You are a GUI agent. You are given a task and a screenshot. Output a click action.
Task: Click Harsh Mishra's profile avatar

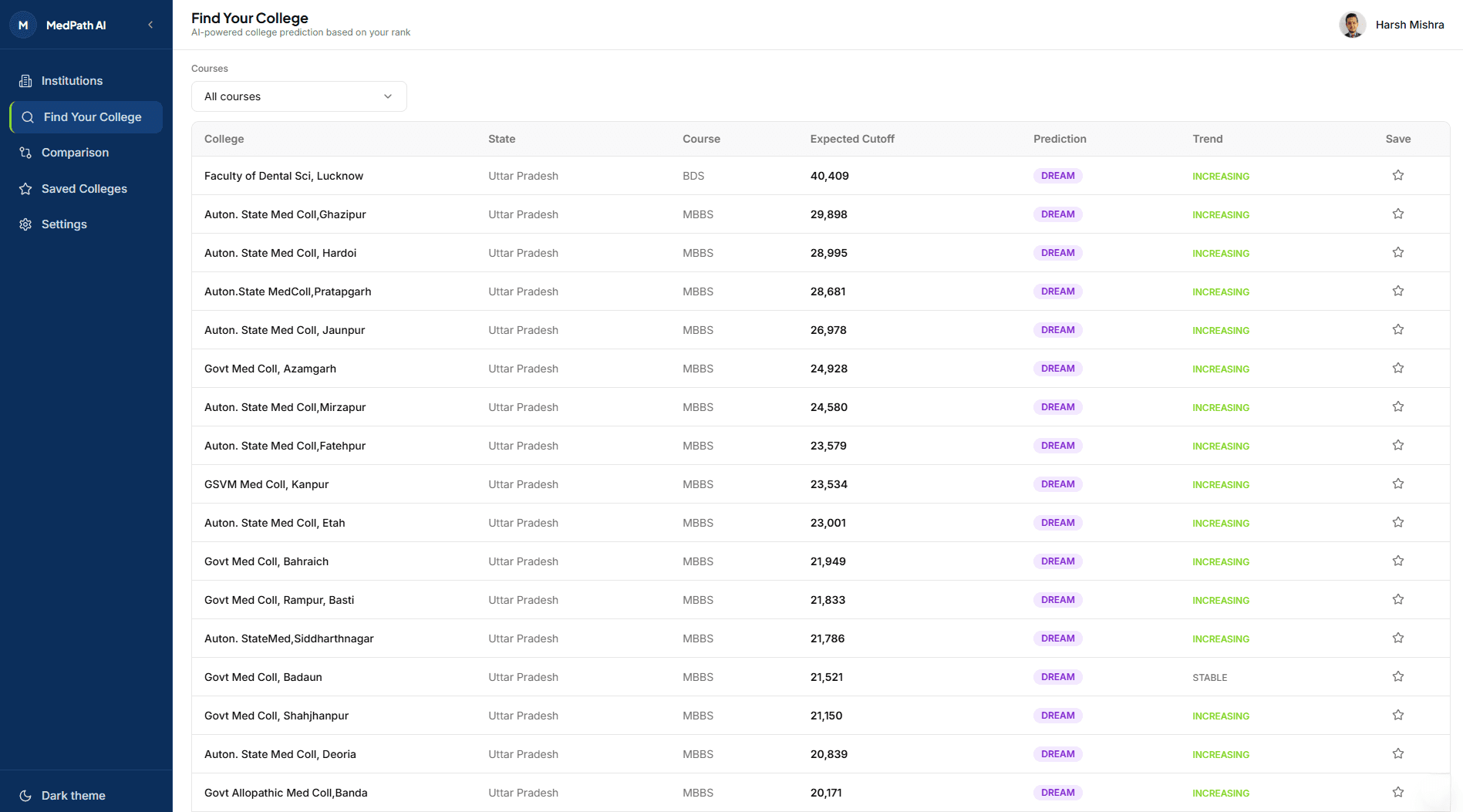[x=1352, y=25]
